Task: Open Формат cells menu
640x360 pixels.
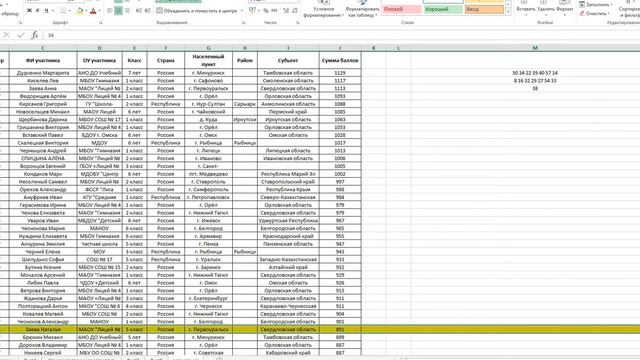Action: coord(564,9)
